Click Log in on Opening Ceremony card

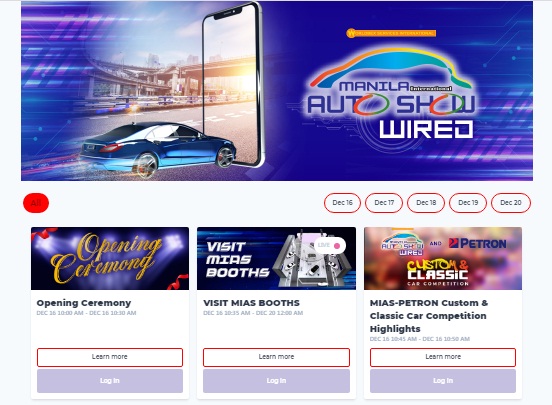110,381
